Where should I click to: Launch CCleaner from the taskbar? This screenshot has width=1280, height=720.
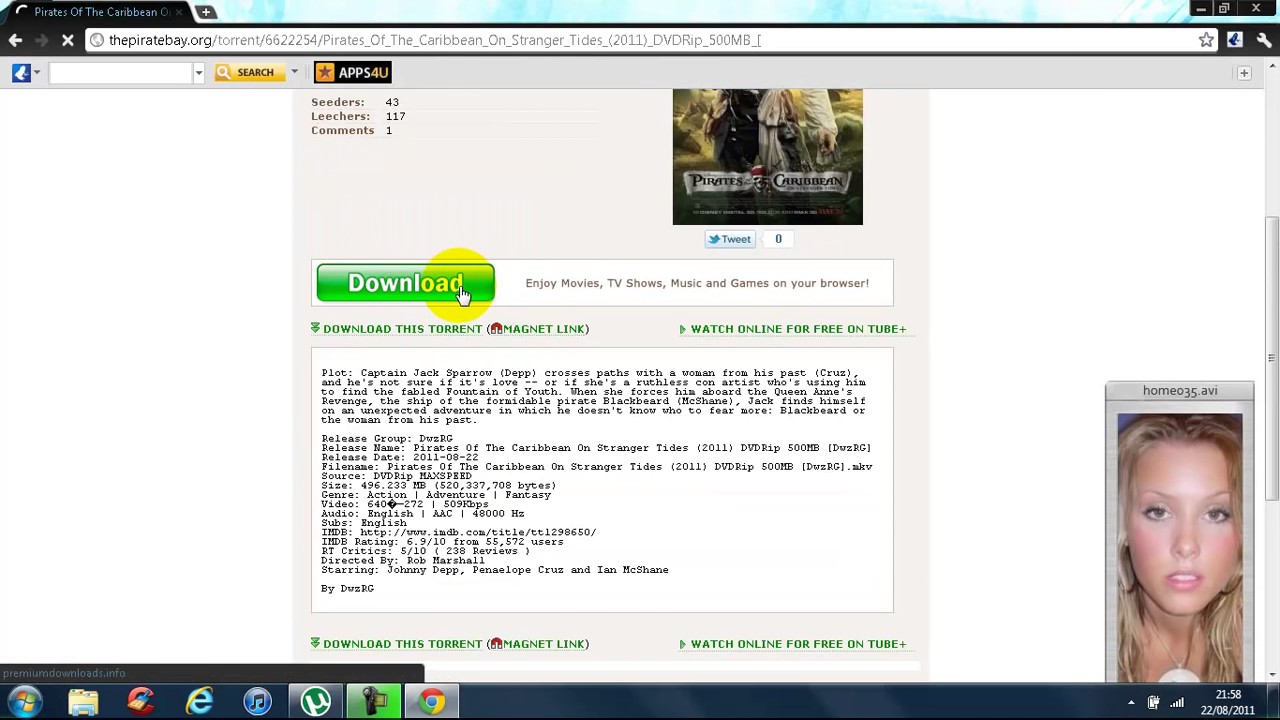[141, 702]
